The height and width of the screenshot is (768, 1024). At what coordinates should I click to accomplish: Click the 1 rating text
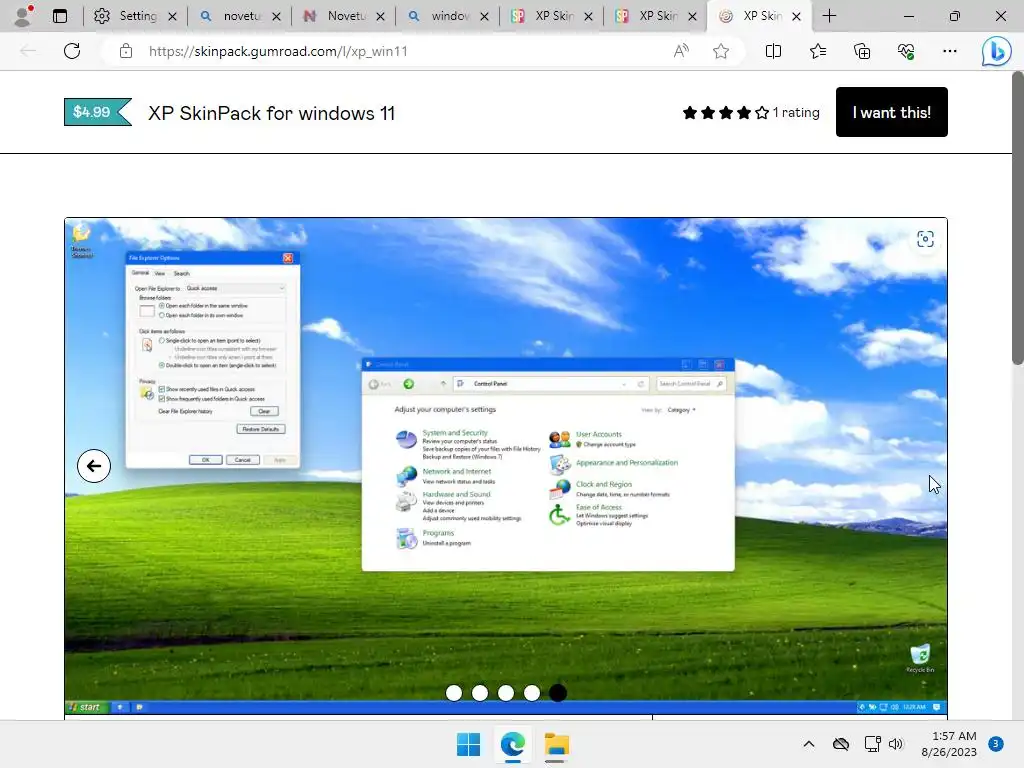[796, 112]
